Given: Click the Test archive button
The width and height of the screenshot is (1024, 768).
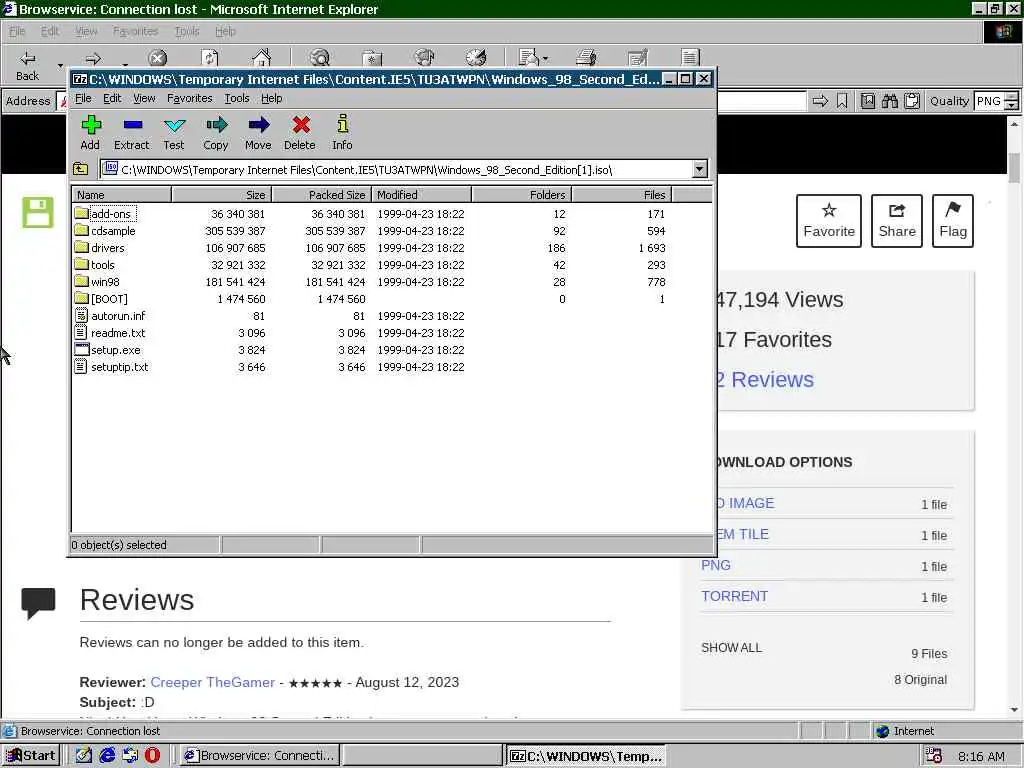Looking at the screenshot, I should coord(174,133).
